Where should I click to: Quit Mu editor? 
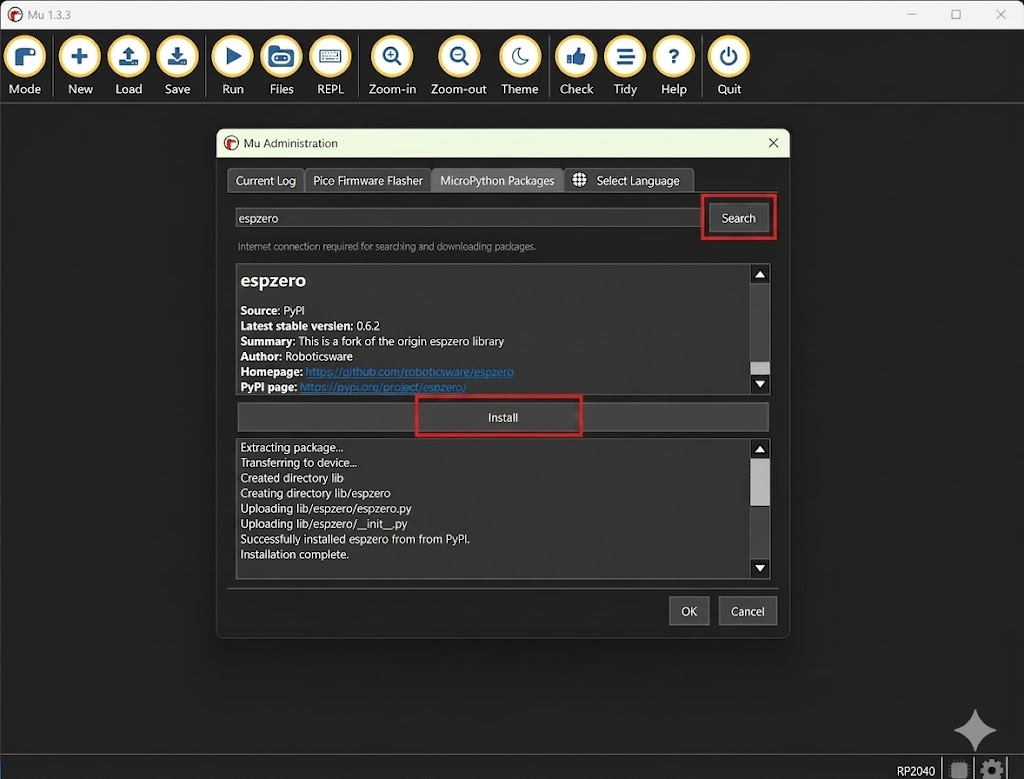[729, 66]
